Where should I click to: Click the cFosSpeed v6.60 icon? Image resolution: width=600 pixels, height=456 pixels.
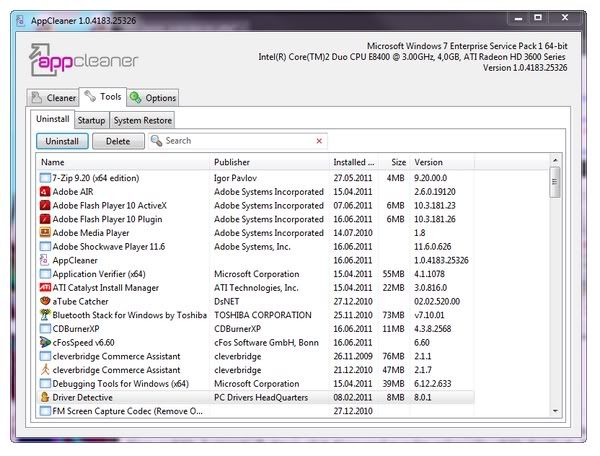45,342
